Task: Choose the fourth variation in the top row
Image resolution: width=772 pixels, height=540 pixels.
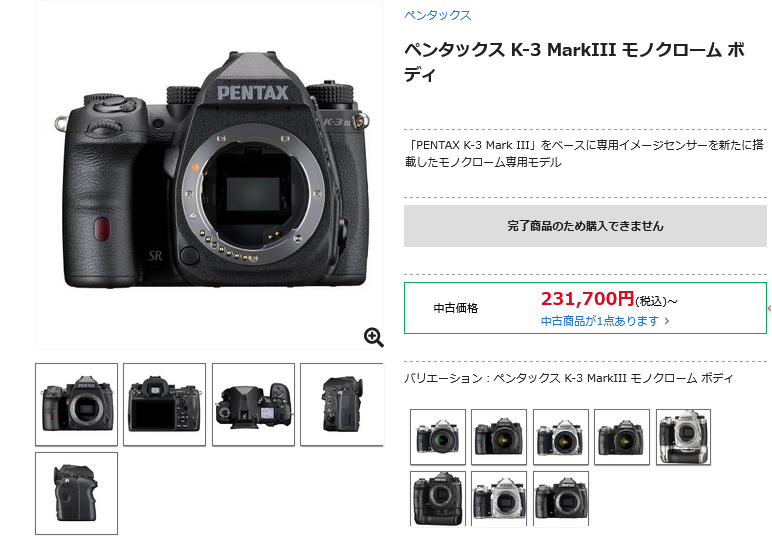Action: point(622,437)
